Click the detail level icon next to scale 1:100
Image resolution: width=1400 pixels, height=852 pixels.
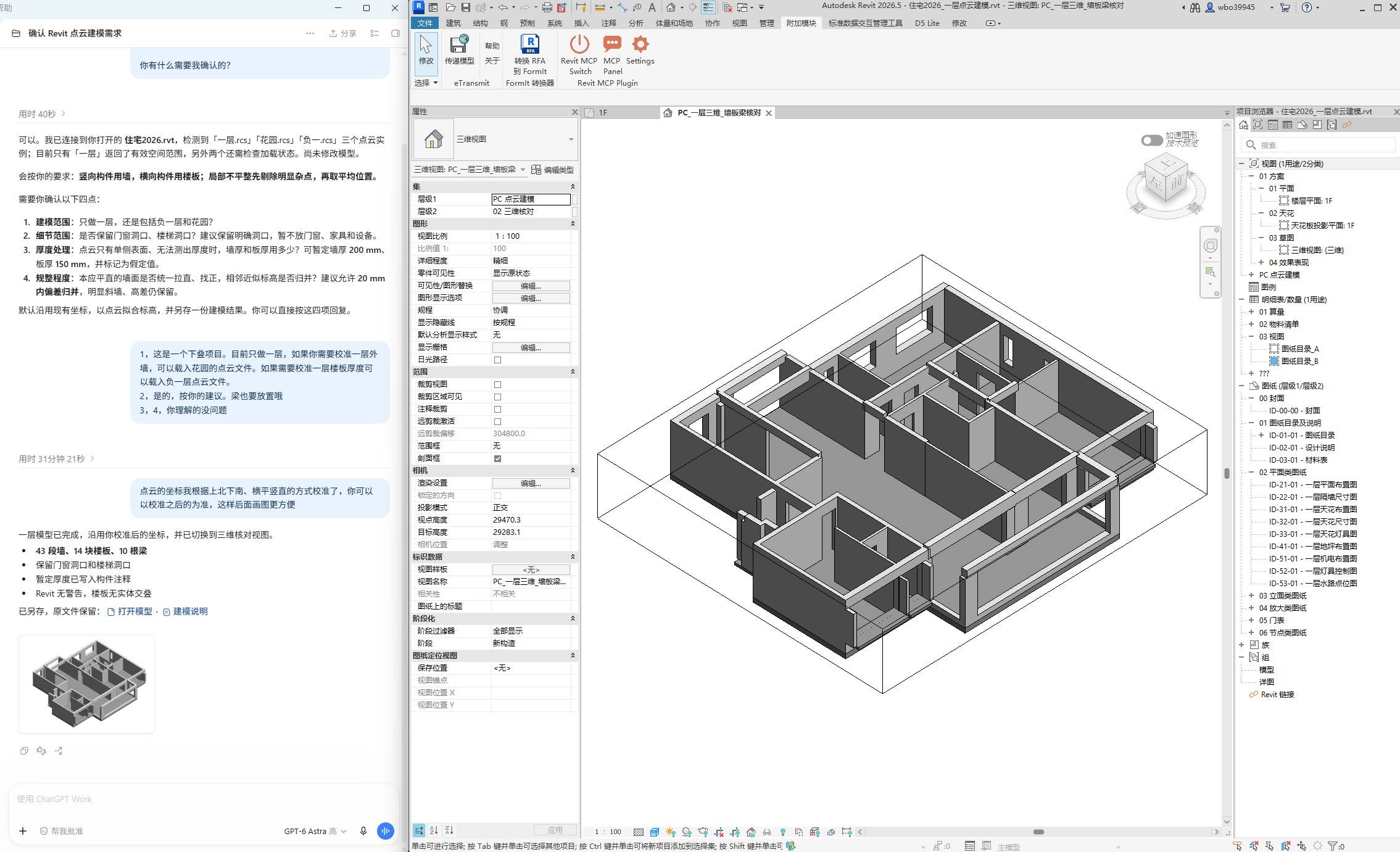[639, 832]
